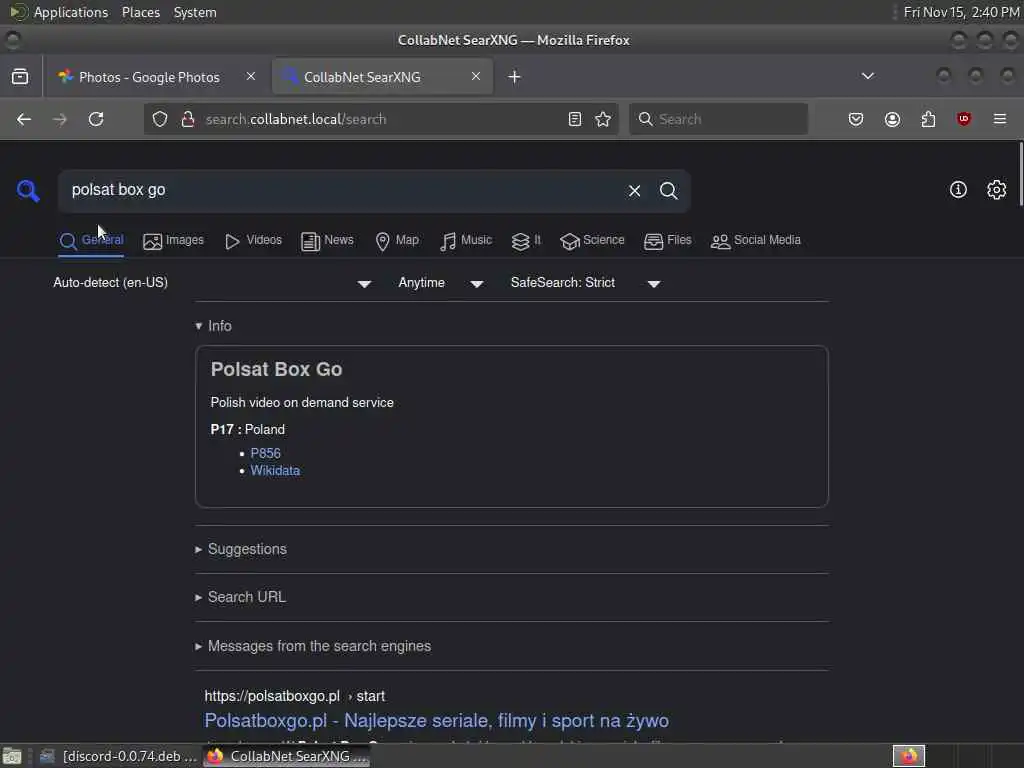Bookmark this page with the star icon
The image size is (1024, 768).
pyautogui.click(x=603, y=119)
